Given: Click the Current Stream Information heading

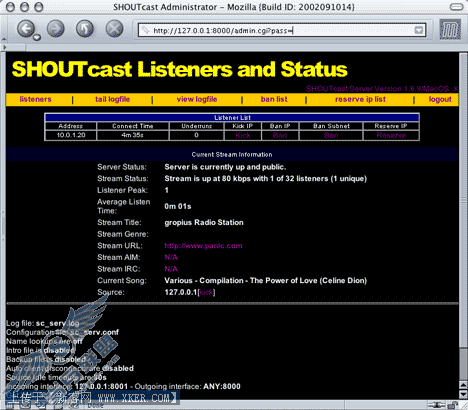Looking at the screenshot, I should coord(232,155).
